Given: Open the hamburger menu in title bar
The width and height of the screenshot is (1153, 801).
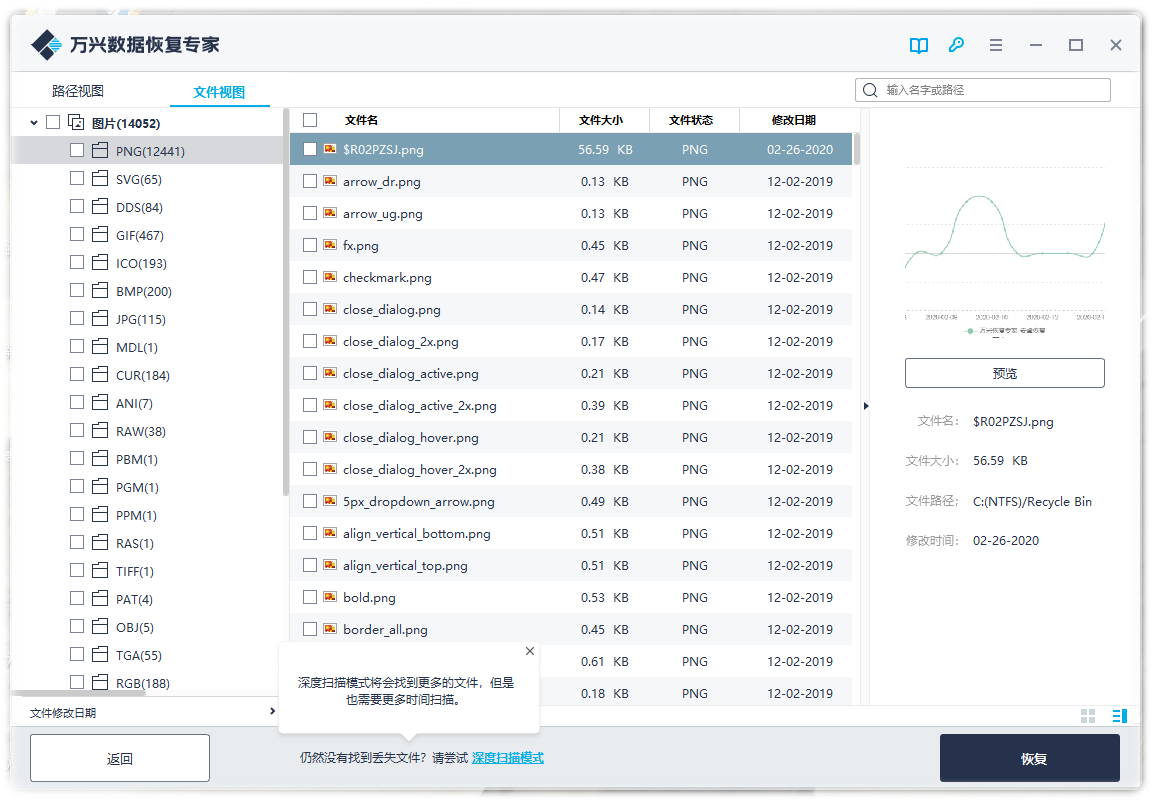Looking at the screenshot, I should 996,45.
